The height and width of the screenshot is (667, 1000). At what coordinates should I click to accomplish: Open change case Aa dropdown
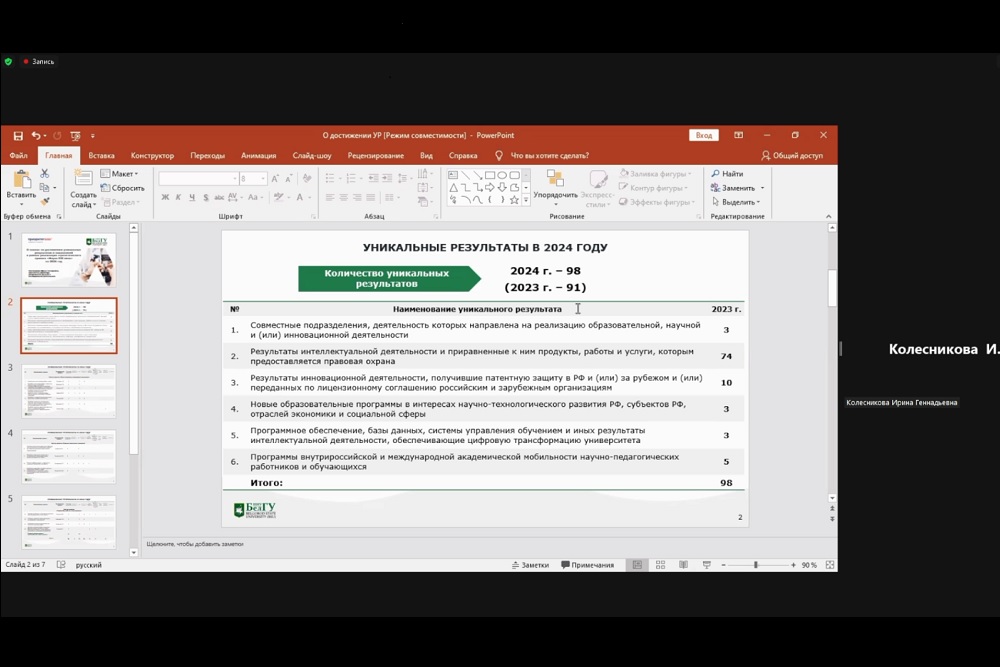[255, 197]
